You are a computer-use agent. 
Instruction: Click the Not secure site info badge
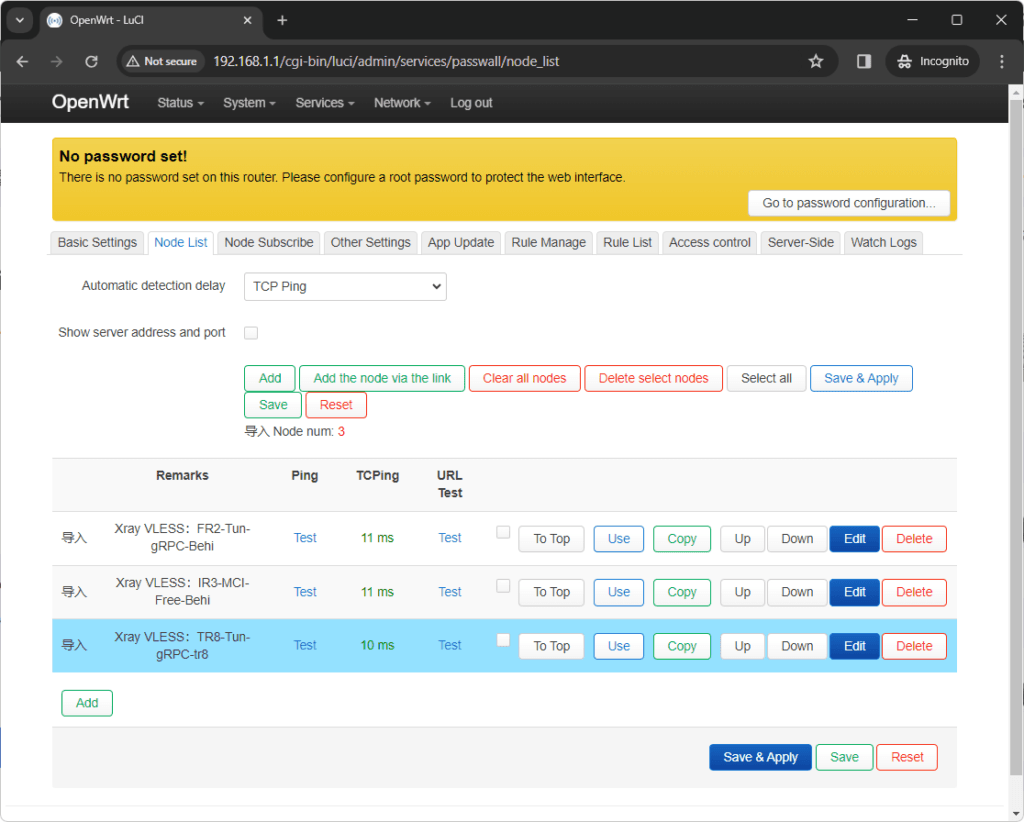click(162, 61)
